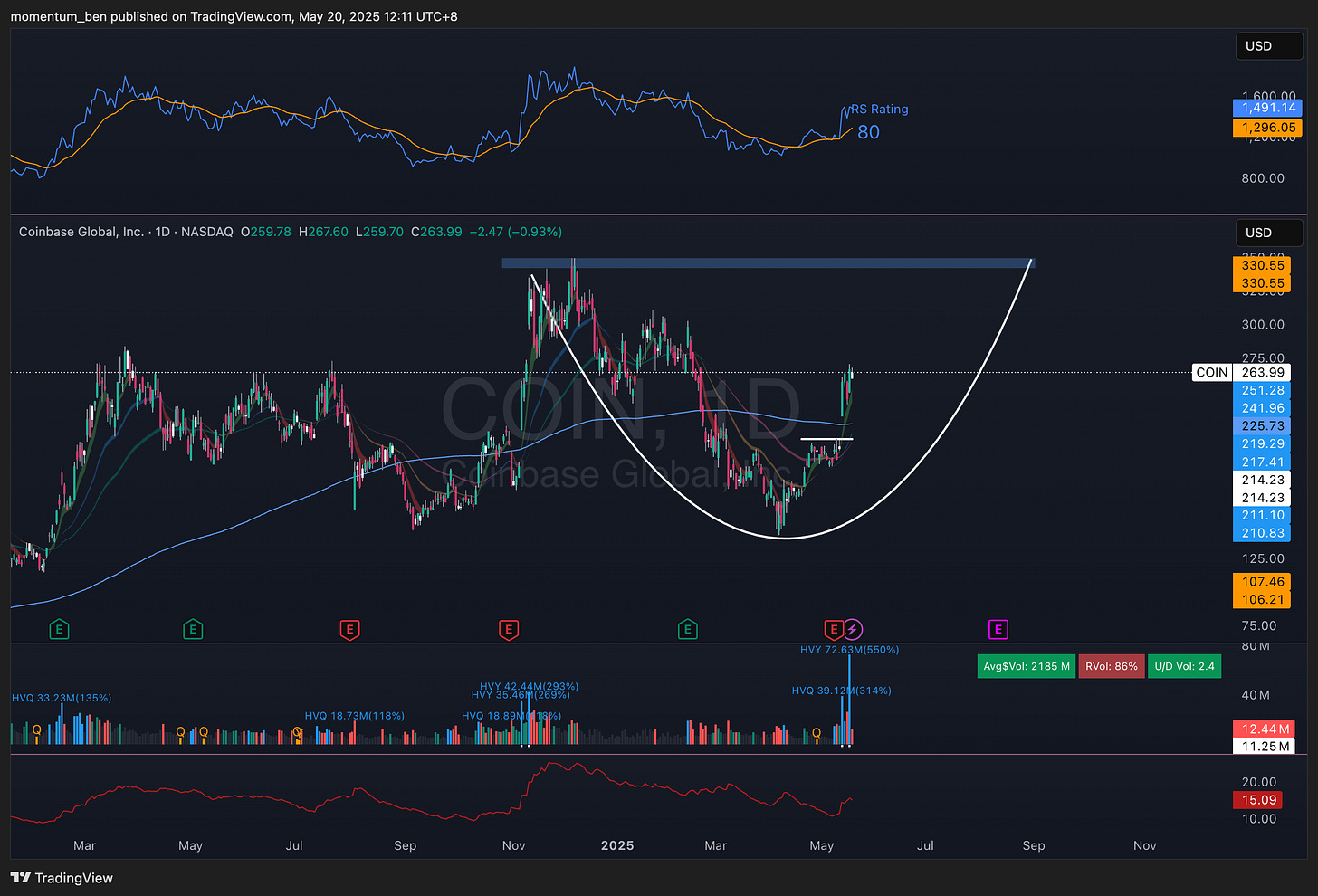1318x896 pixels.
Task: Click the 2025 label on time axis
Action: pos(617,845)
